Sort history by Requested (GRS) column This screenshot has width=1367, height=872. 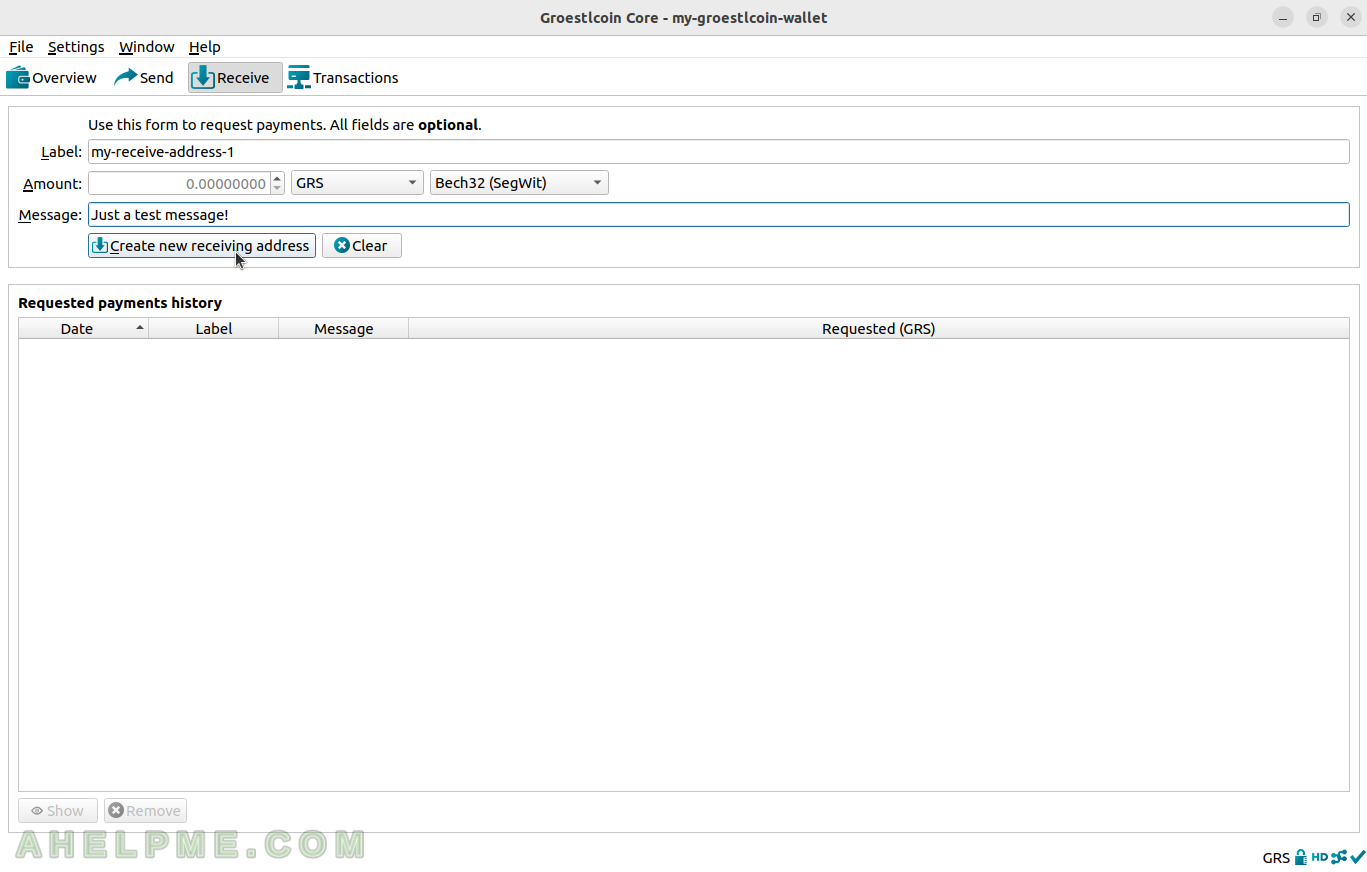(x=879, y=328)
